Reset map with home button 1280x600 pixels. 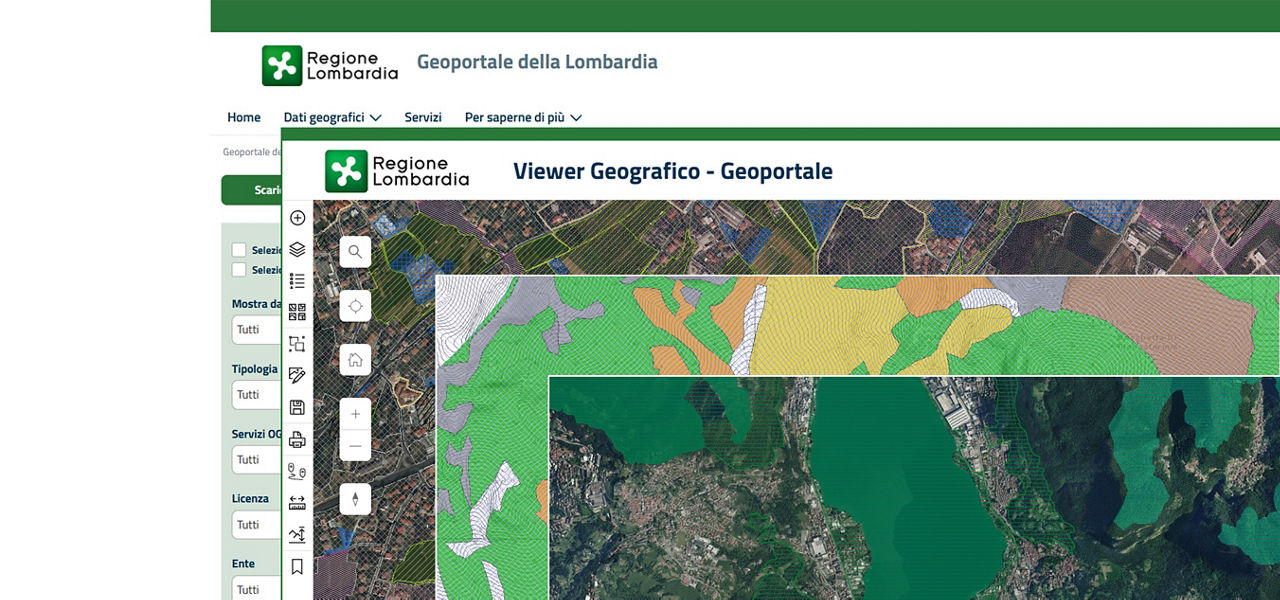click(x=355, y=359)
